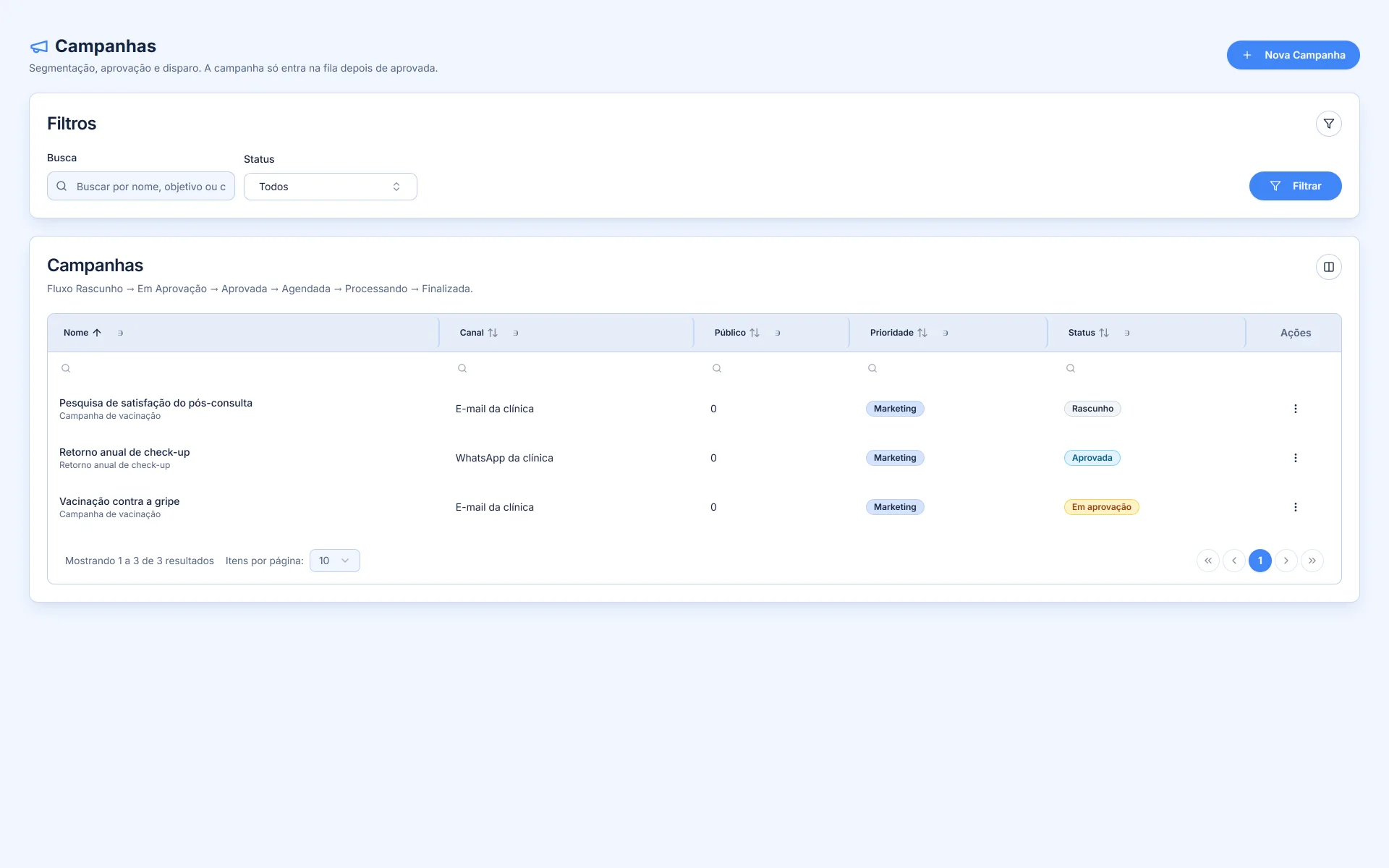Image resolution: width=1389 pixels, height=868 pixels.
Task: Select page 1 in pagination
Action: pyautogui.click(x=1260, y=561)
